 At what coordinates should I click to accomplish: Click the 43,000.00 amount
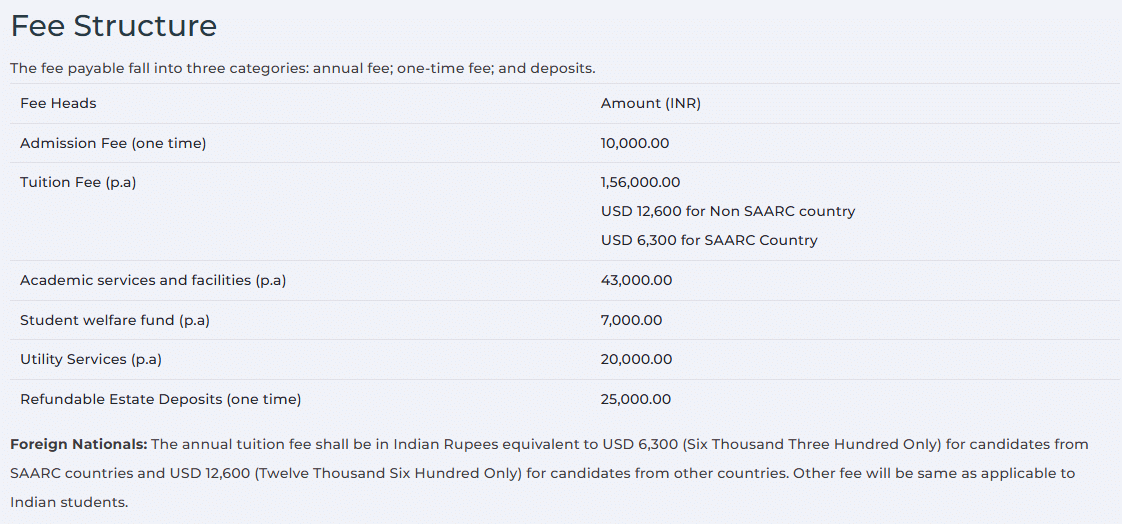636,280
